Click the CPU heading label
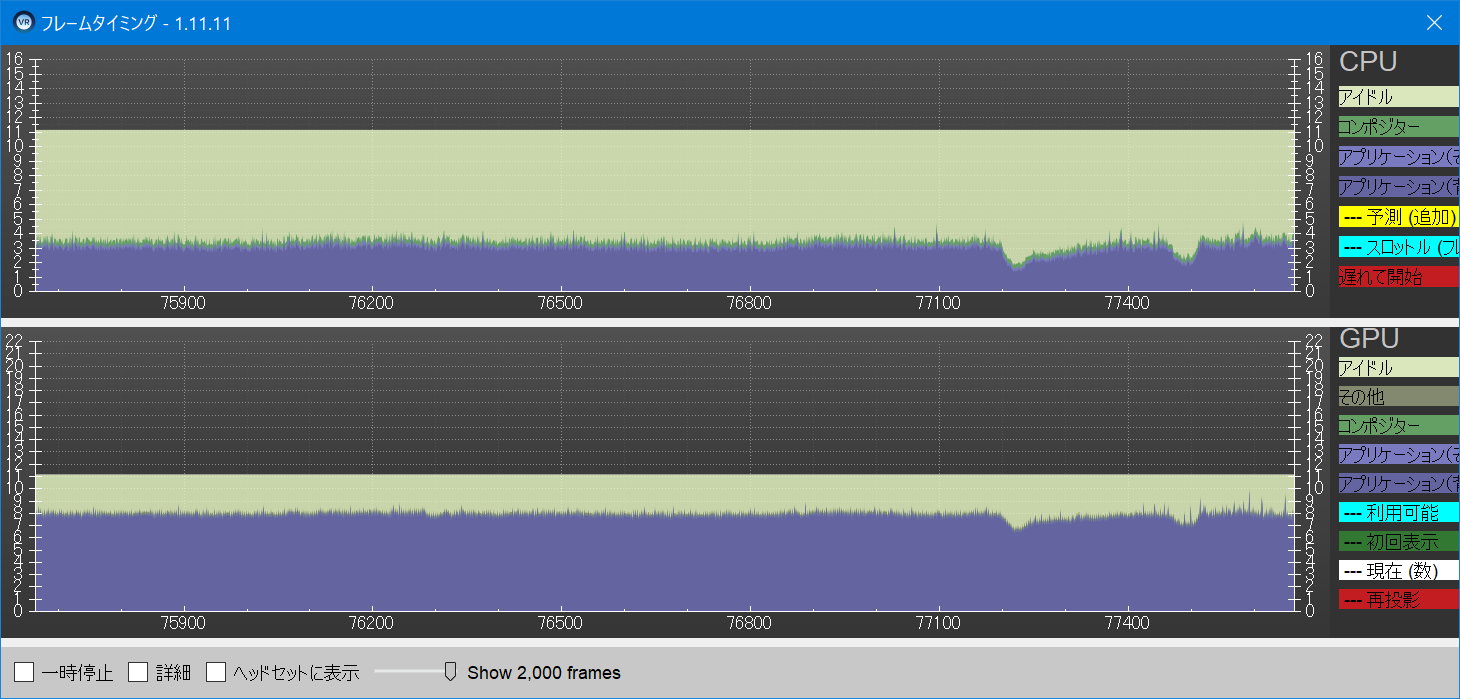 [1367, 62]
